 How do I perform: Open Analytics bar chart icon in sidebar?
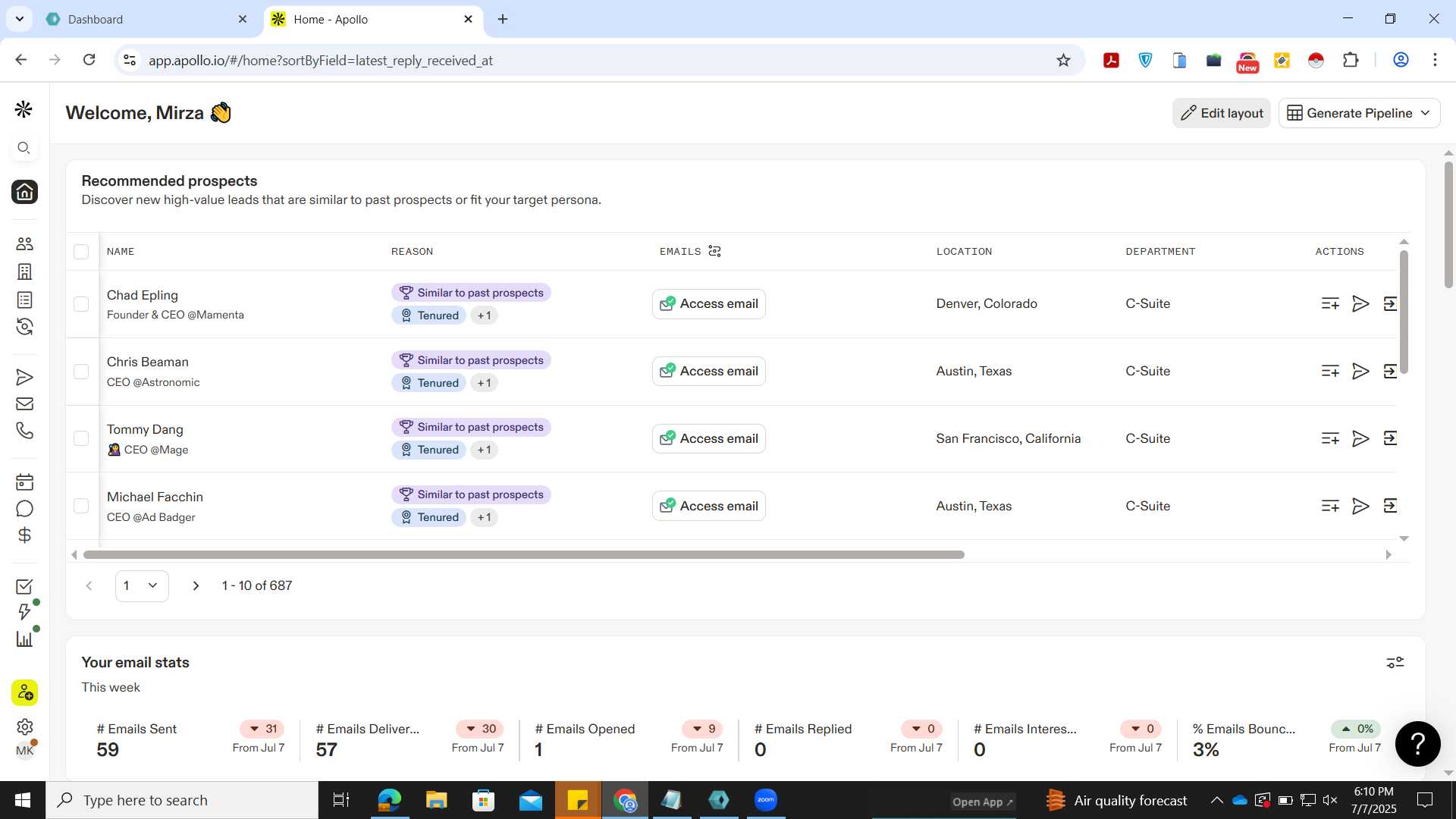pos(24,639)
